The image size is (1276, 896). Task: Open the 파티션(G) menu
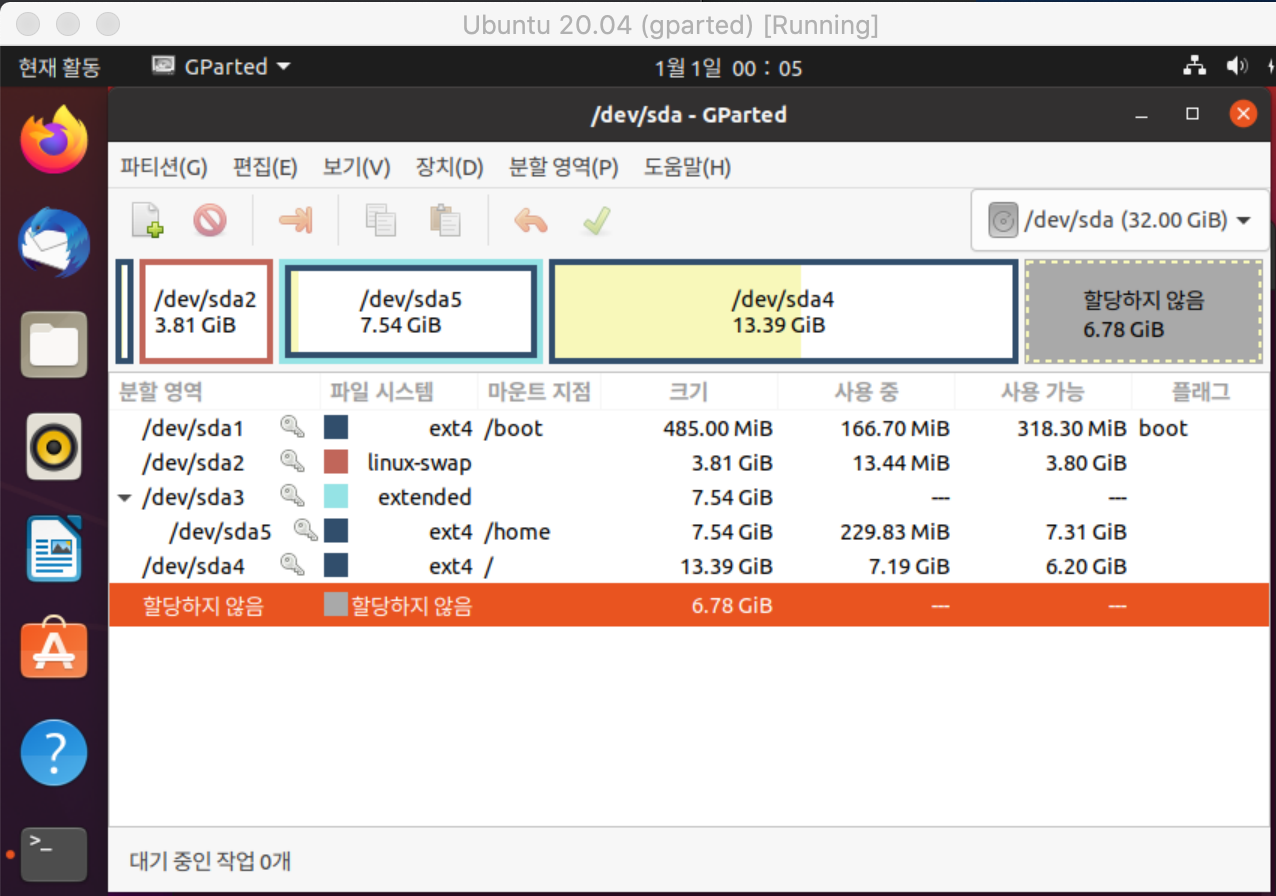click(164, 167)
